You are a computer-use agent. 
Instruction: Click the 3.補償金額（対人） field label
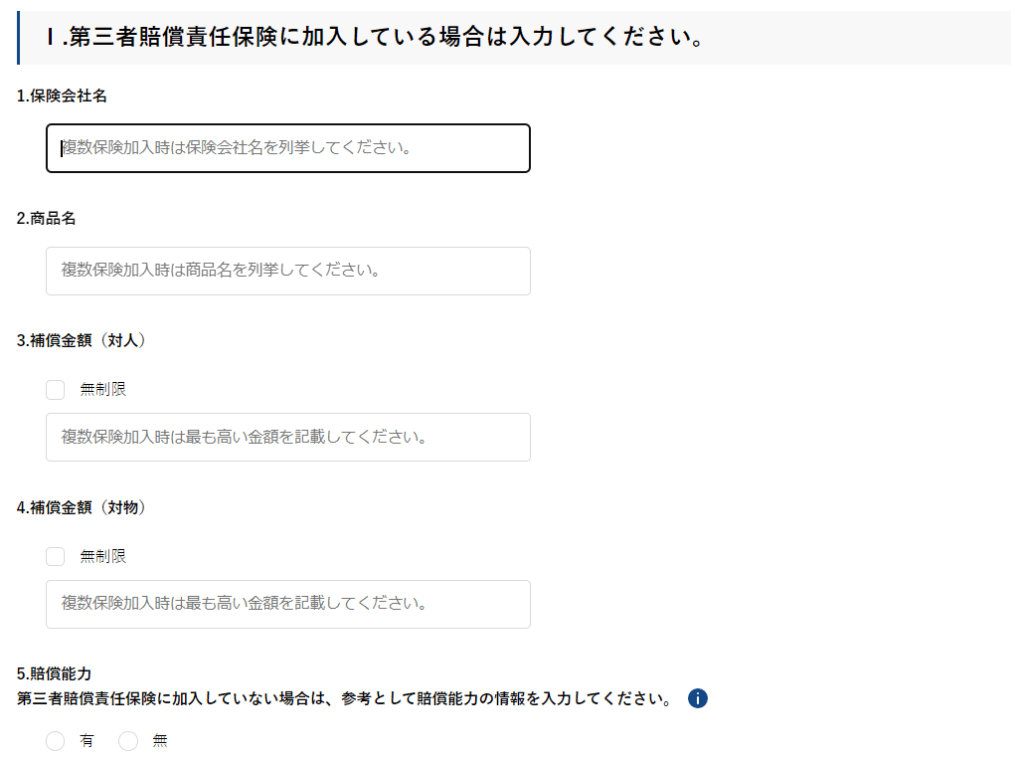pyautogui.click(x=82, y=340)
